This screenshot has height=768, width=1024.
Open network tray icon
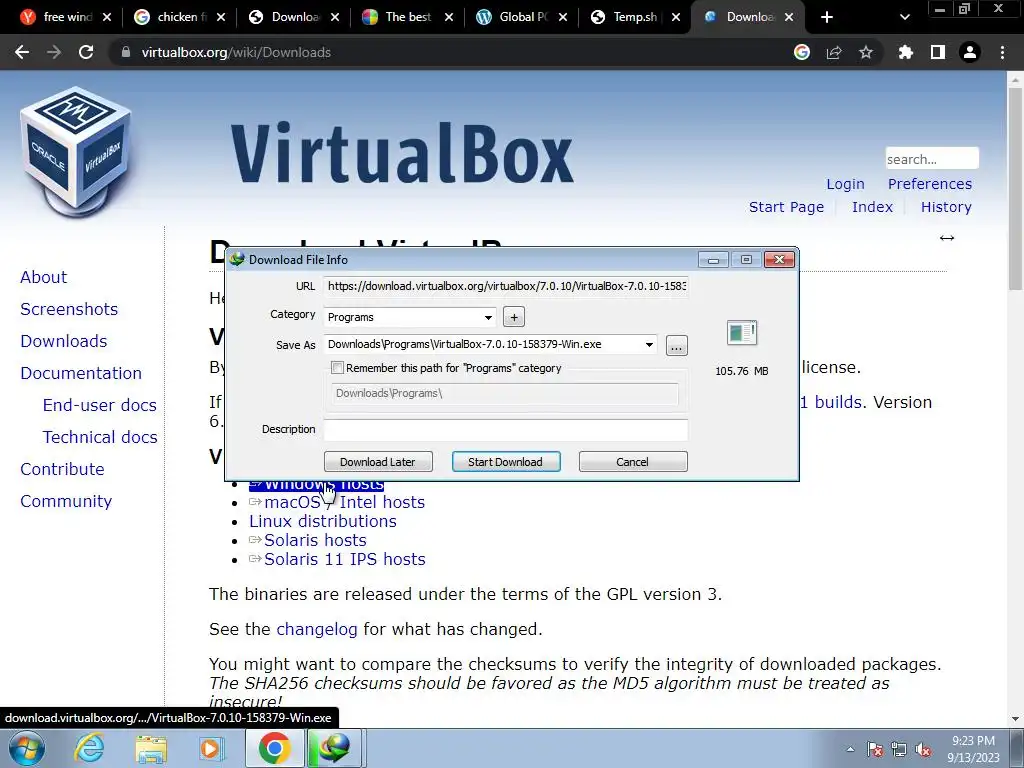pyautogui.click(x=899, y=749)
